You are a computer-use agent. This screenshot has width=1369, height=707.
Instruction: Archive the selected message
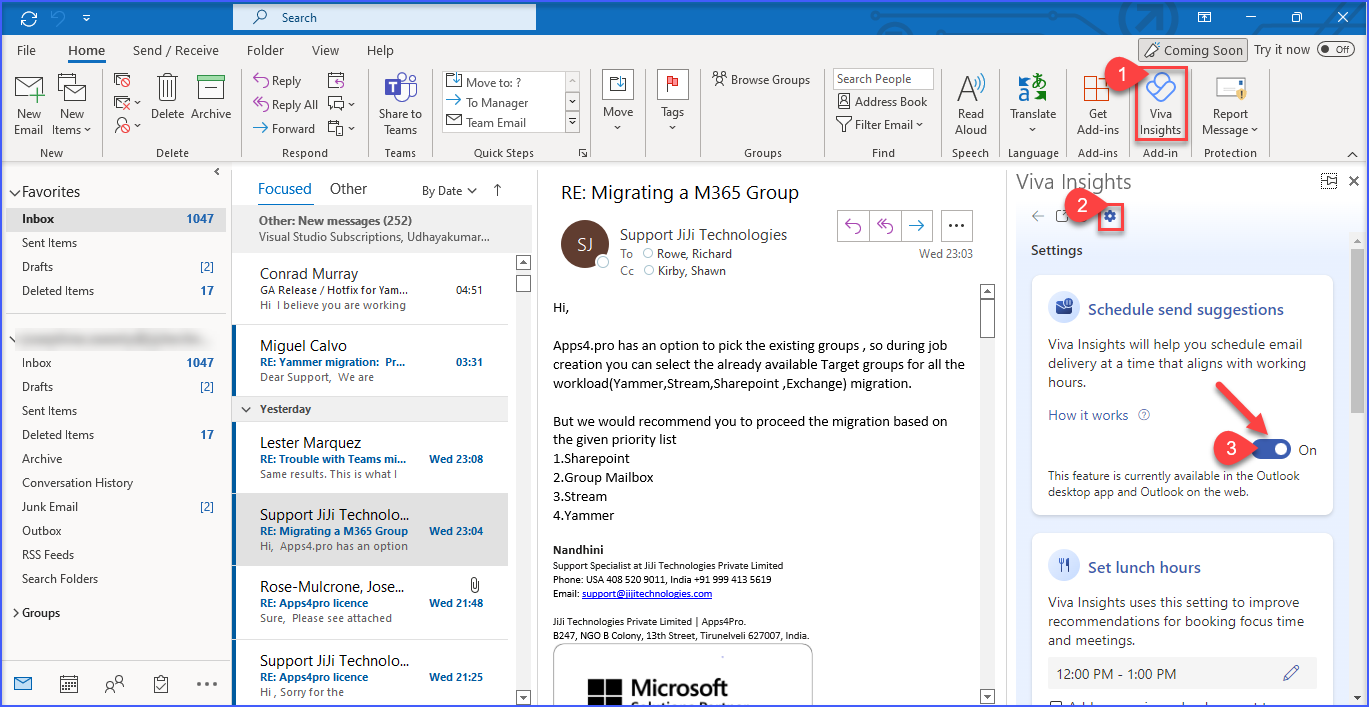tap(211, 99)
